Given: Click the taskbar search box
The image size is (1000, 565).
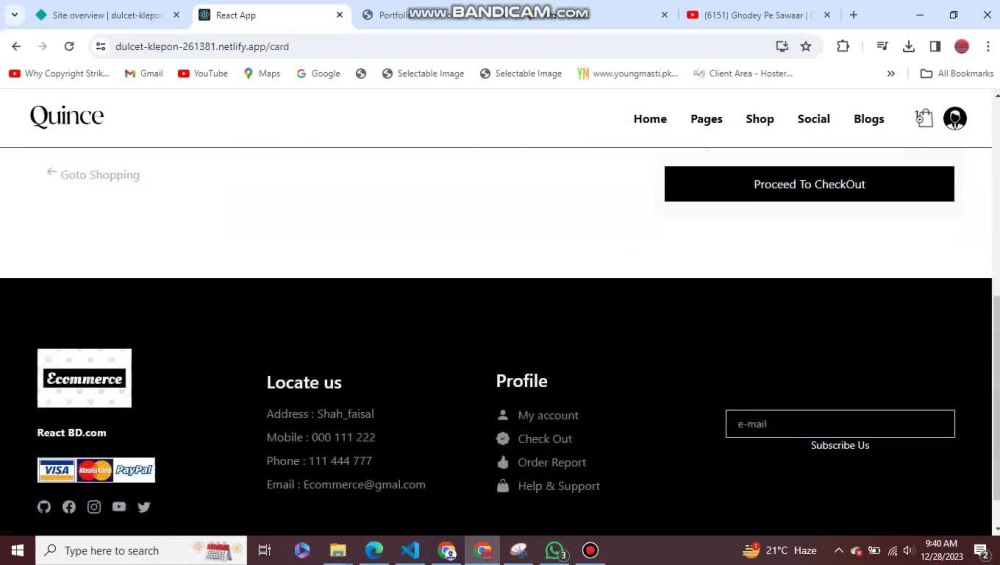Looking at the screenshot, I should pos(141,550).
